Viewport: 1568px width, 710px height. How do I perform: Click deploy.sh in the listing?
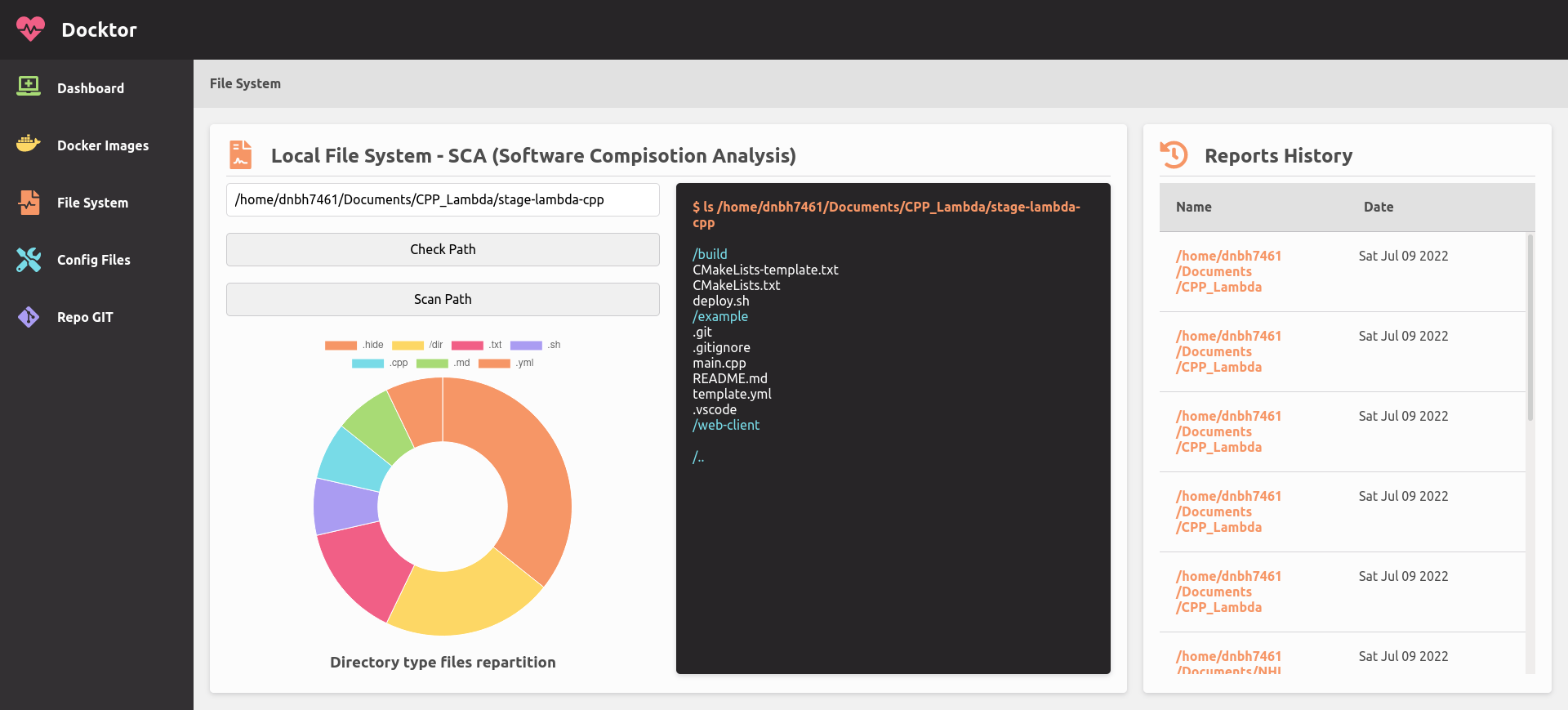click(x=720, y=301)
